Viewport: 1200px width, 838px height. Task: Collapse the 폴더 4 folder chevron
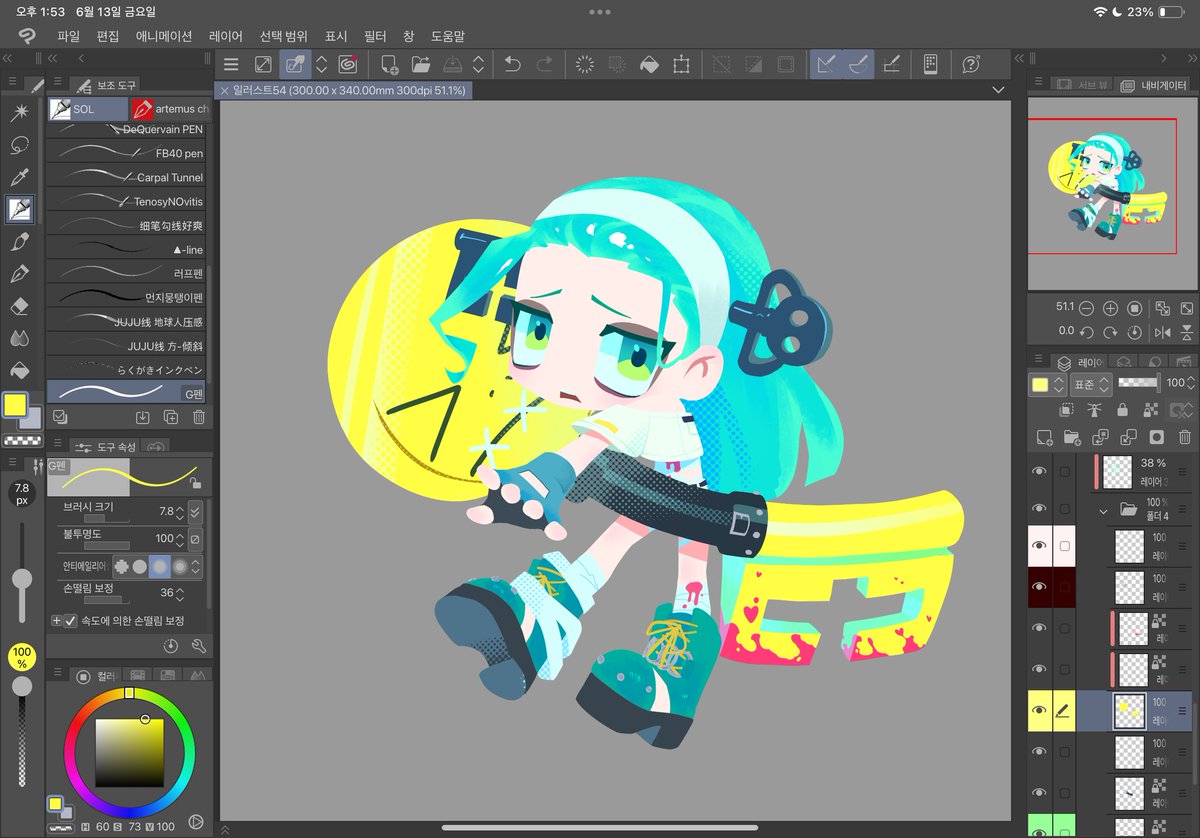point(1104,510)
